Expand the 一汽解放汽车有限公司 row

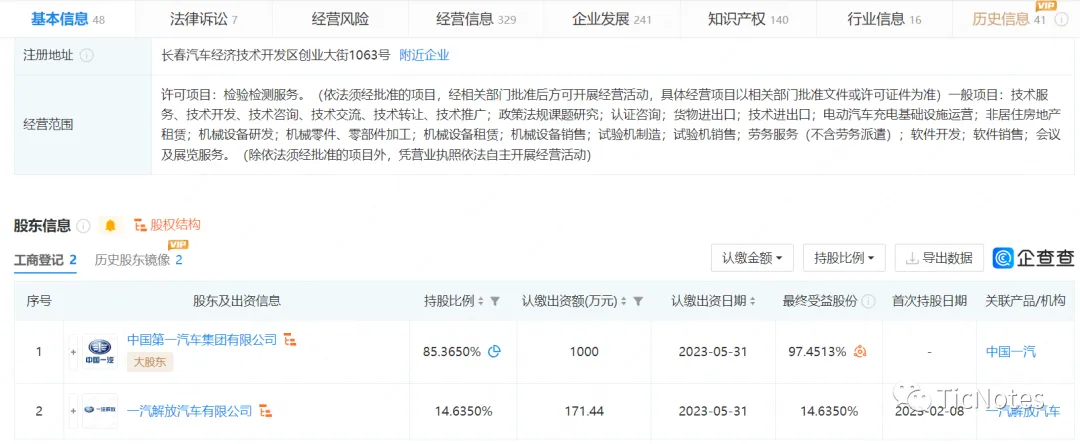73,411
